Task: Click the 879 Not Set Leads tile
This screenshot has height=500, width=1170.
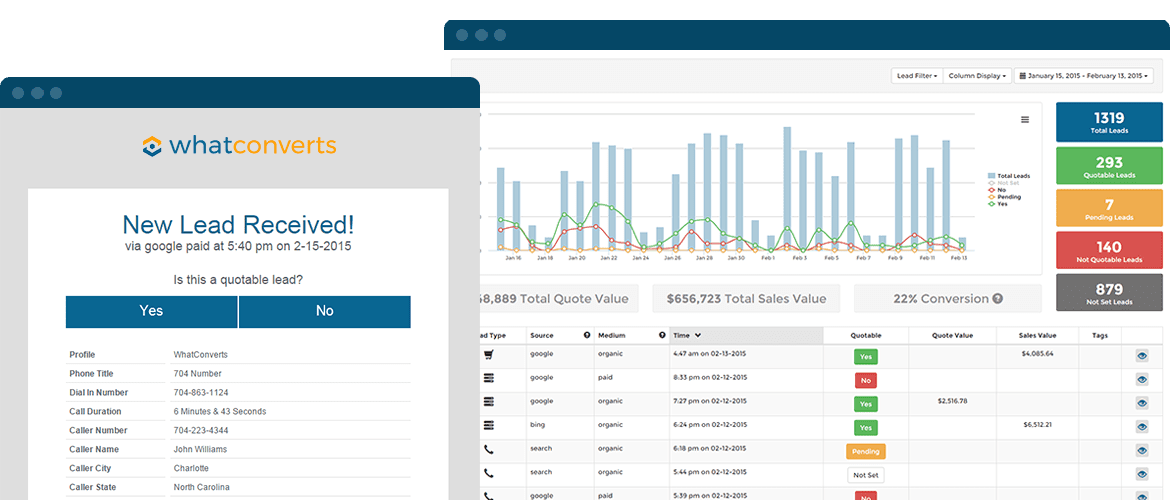Action: pos(1109,293)
